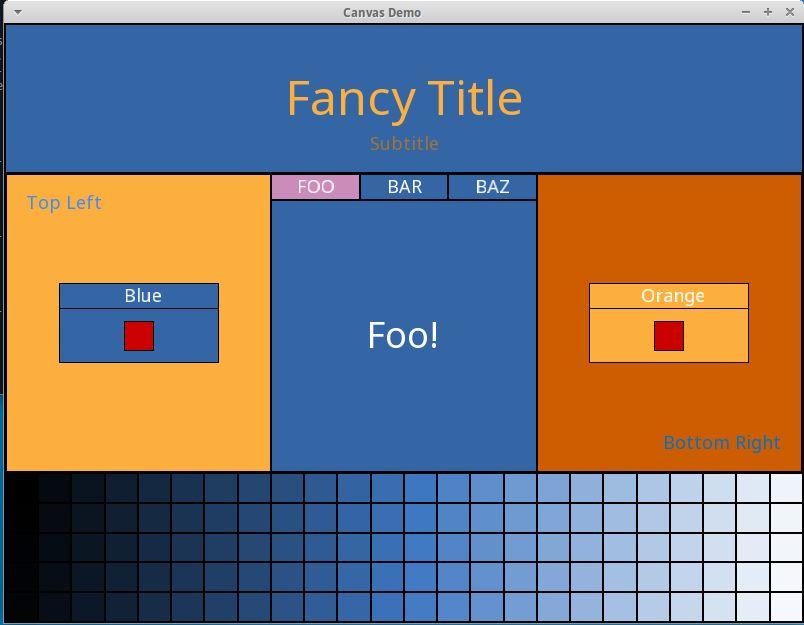
Task: Open the window menu arrow in title bar
Action: click(x=17, y=12)
